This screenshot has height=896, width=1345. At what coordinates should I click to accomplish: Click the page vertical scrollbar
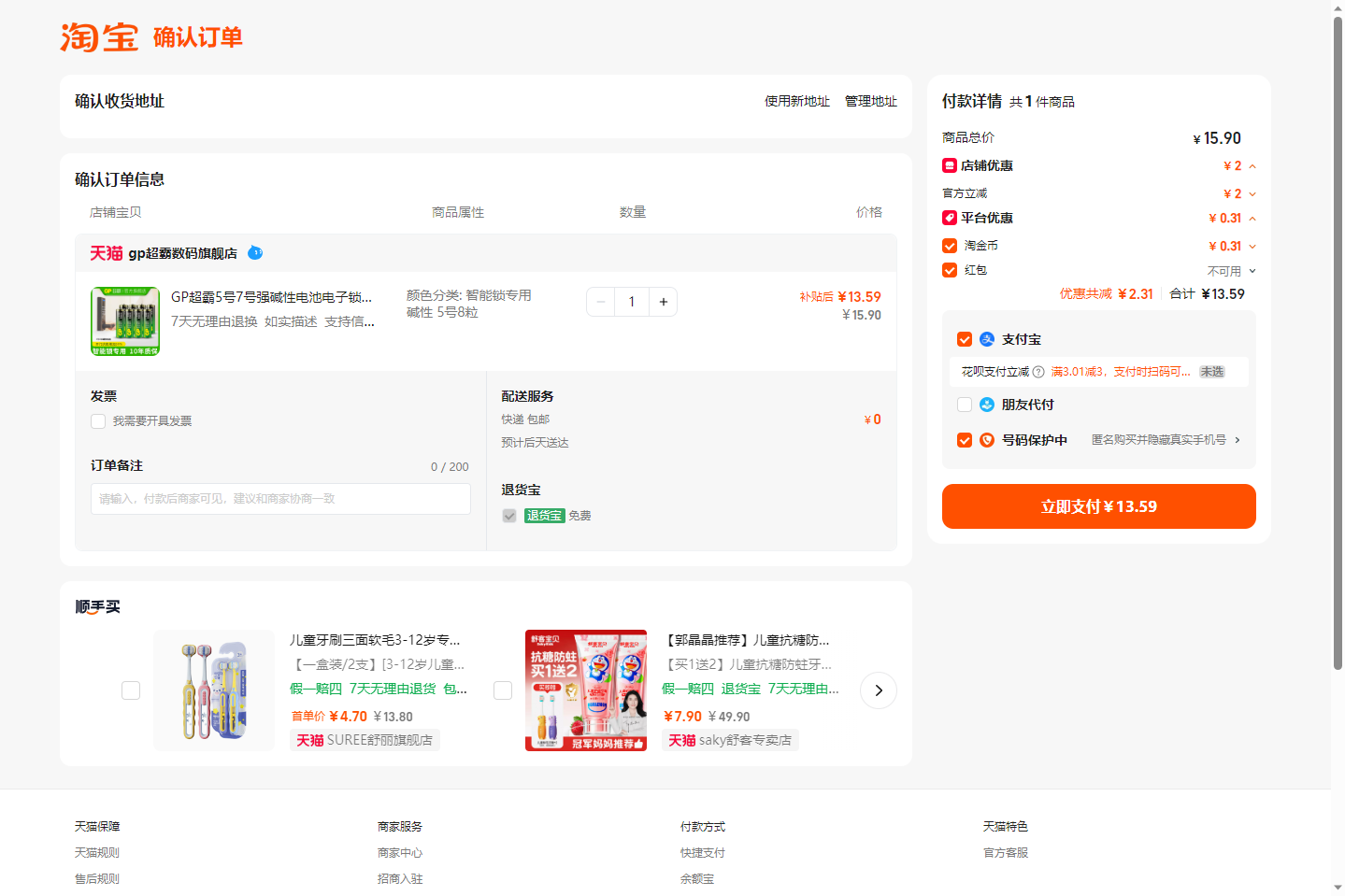[x=1338, y=344]
